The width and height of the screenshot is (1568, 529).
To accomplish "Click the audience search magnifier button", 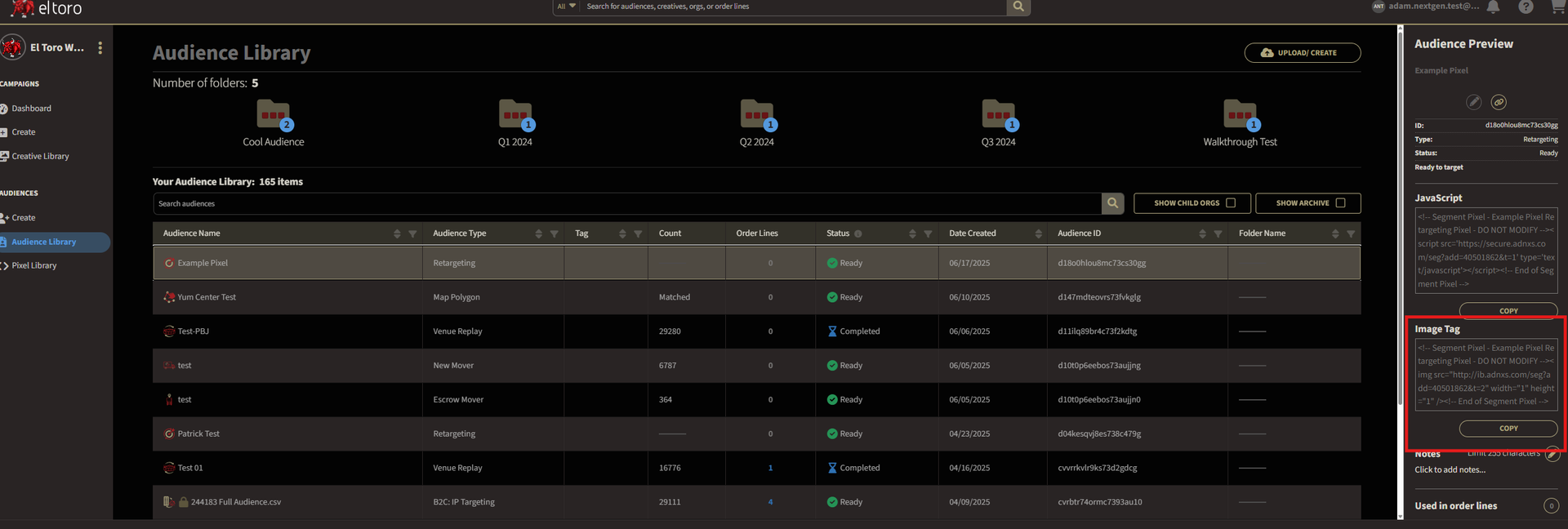I will tap(1112, 203).
